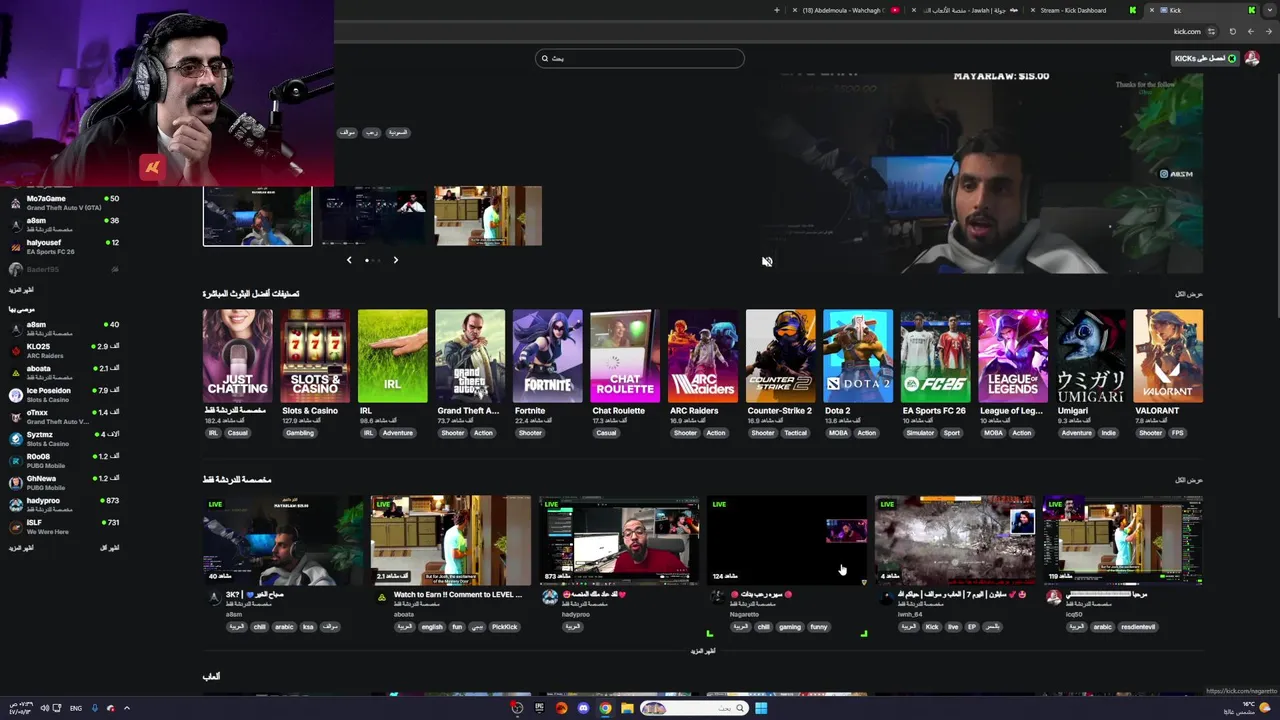
Task: Open hadyproo avatar in sidebar
Action: [x=16, y=505]
